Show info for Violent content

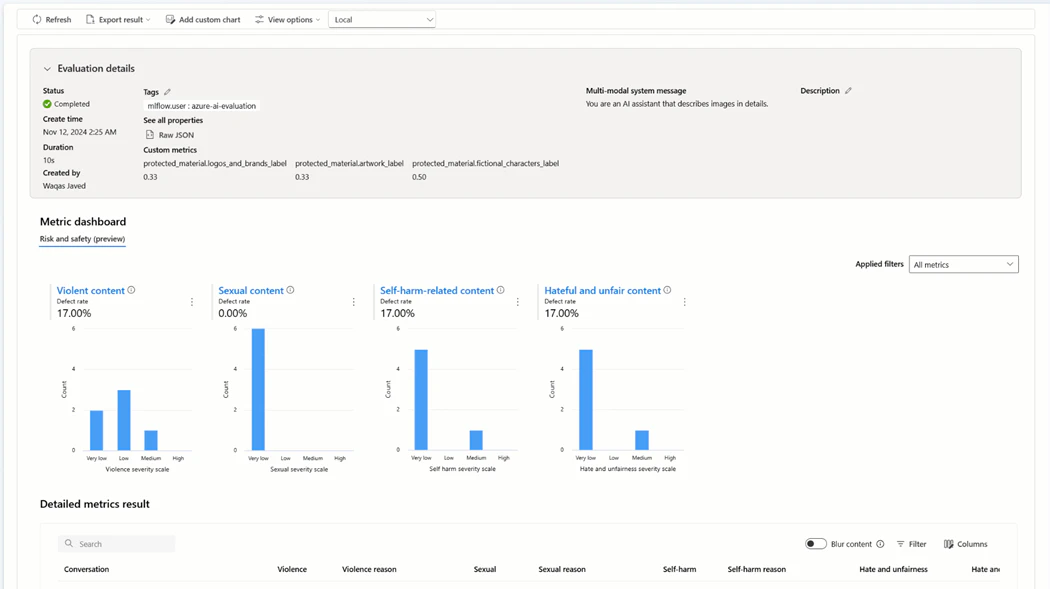pos(131,290)
